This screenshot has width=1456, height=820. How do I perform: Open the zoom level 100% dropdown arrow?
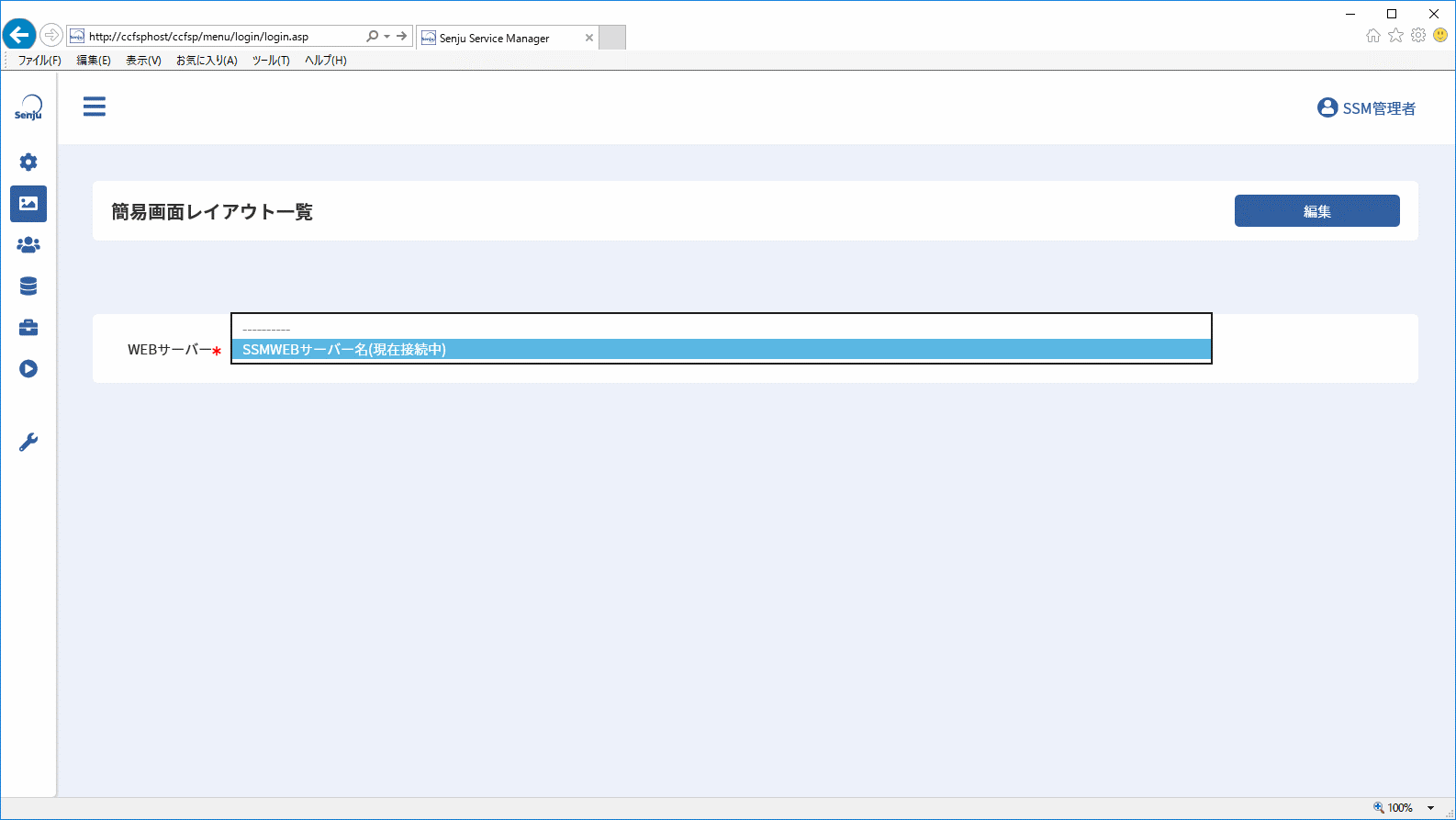point(1430,808)
